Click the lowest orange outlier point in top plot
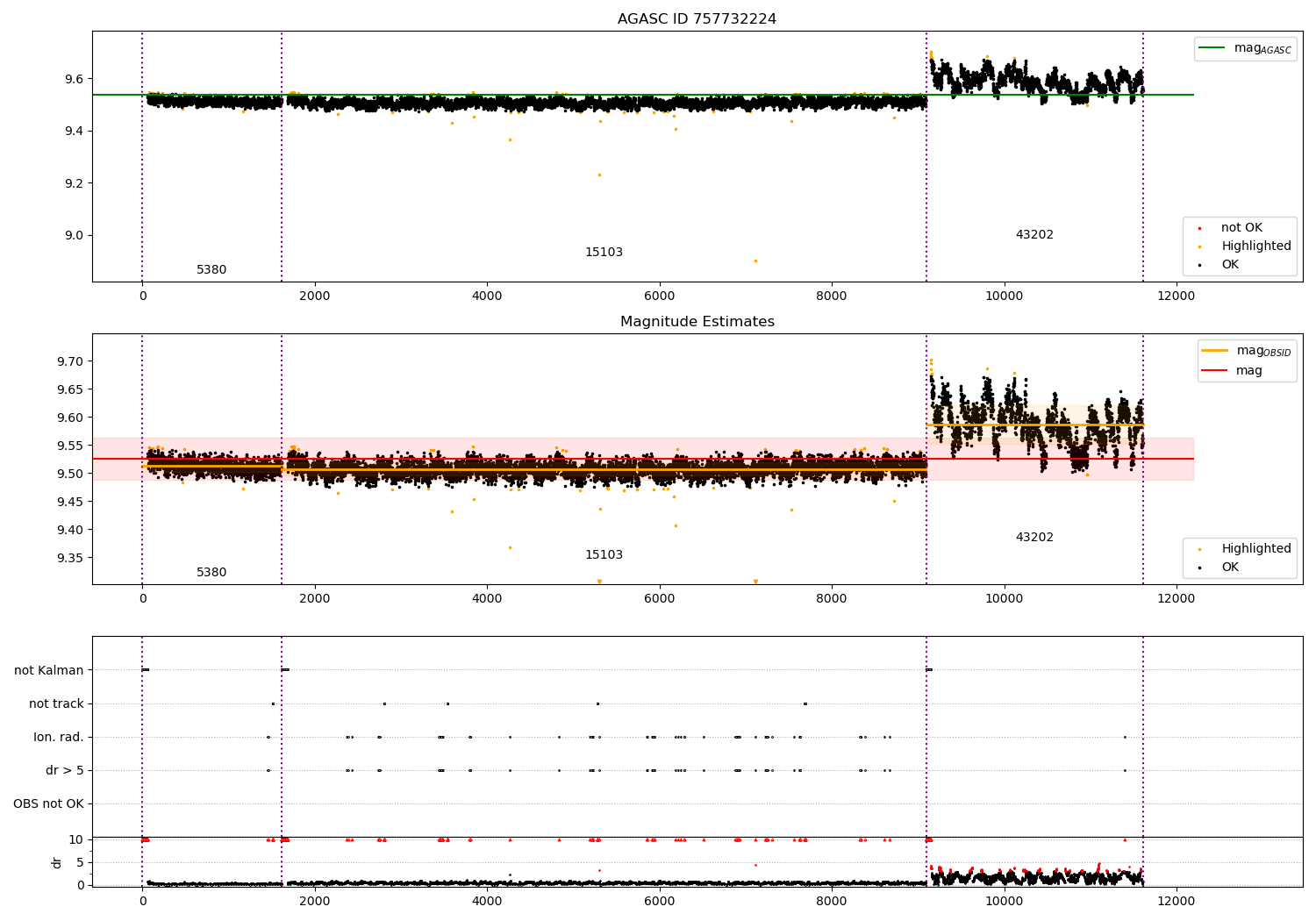The height and width of the screenshot is (921, 1316). (755, 261)
